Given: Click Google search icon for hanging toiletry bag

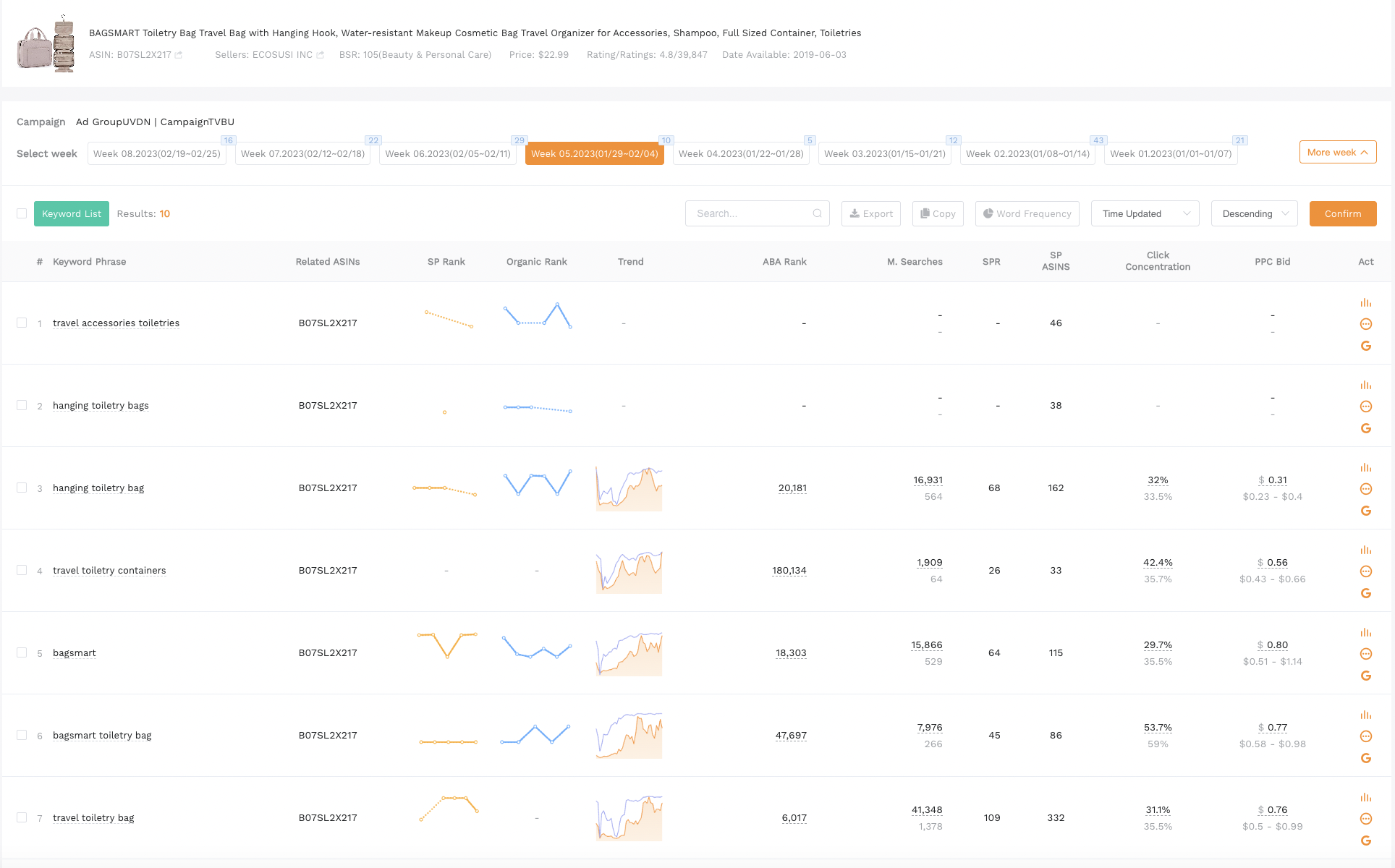Looking at the screenshot, I should pos(1366,511).
